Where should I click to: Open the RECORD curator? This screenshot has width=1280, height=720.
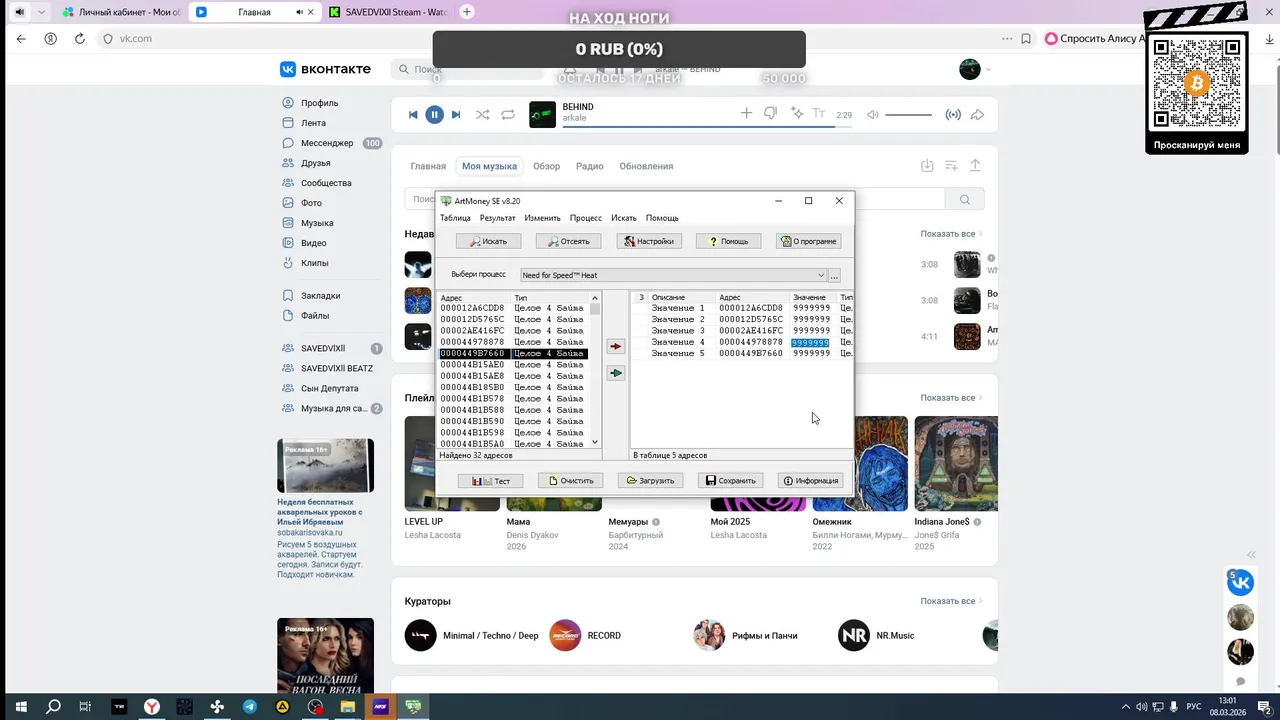click(x=585, y=636)
